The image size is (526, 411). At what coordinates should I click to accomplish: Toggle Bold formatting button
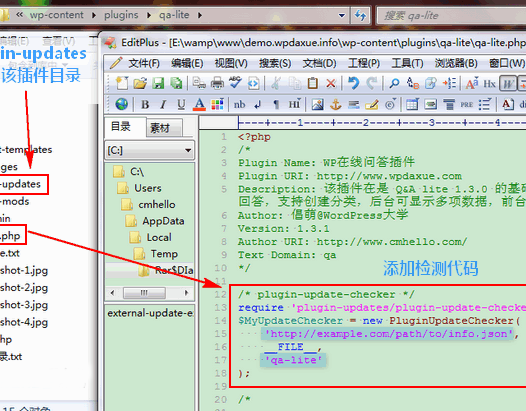pos(145,105)
